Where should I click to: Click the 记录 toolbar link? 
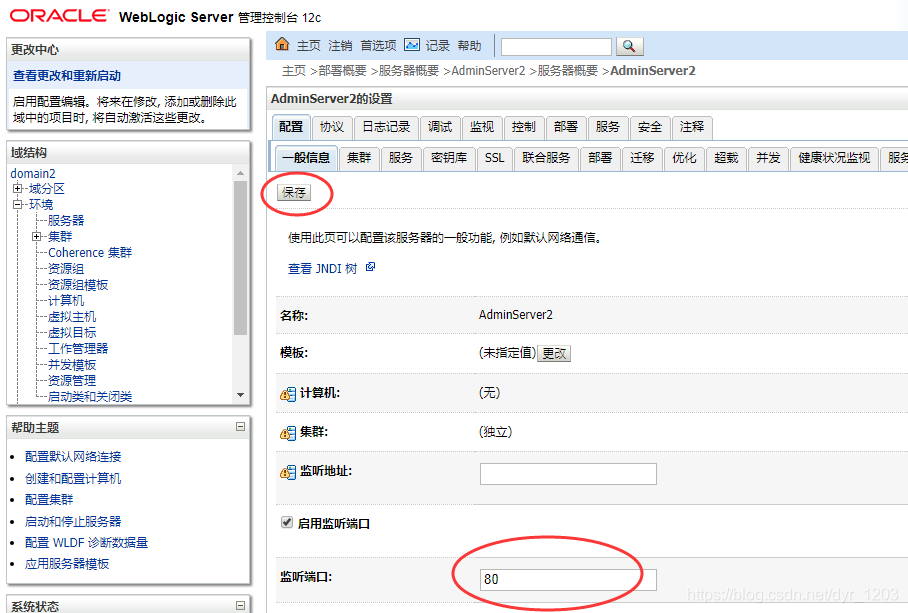438,46
